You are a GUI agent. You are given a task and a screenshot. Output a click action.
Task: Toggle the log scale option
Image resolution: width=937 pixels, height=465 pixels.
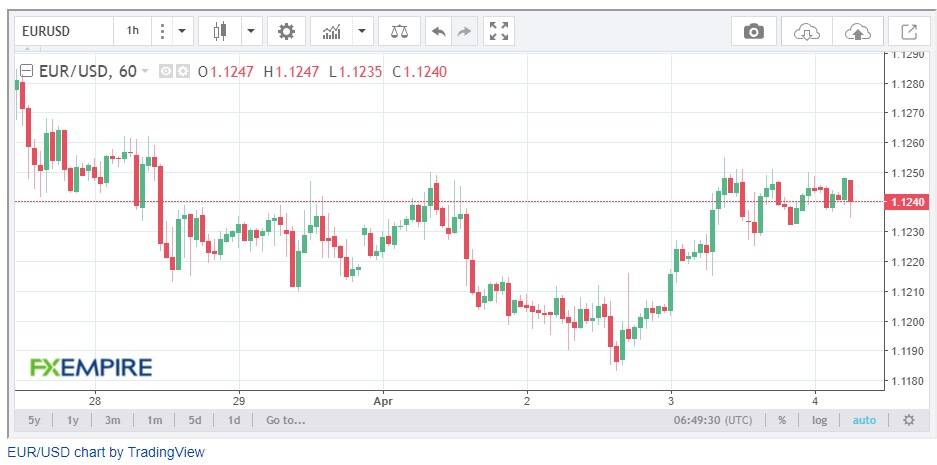click(x=819, y=420)
